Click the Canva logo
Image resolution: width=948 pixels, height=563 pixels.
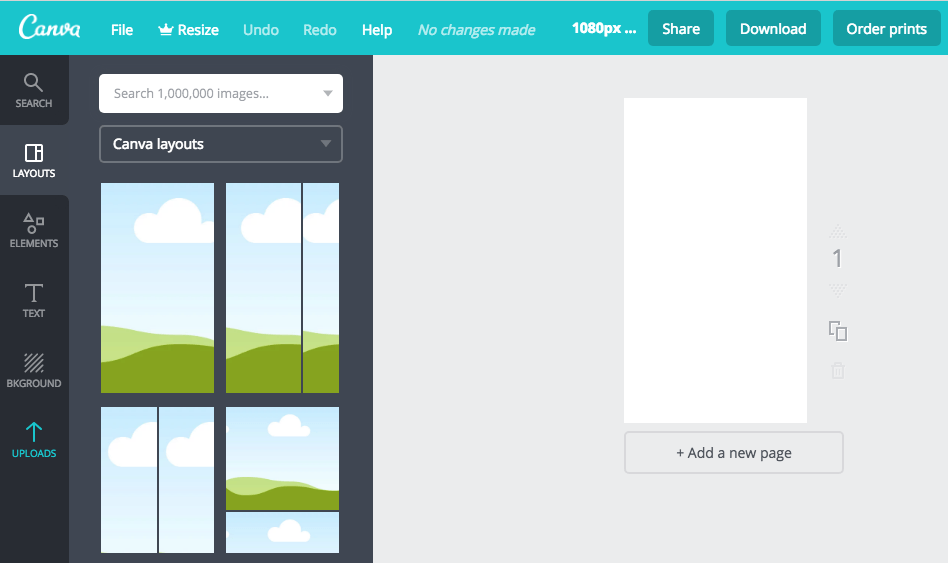pyautogui.click(x=50, y=28)
